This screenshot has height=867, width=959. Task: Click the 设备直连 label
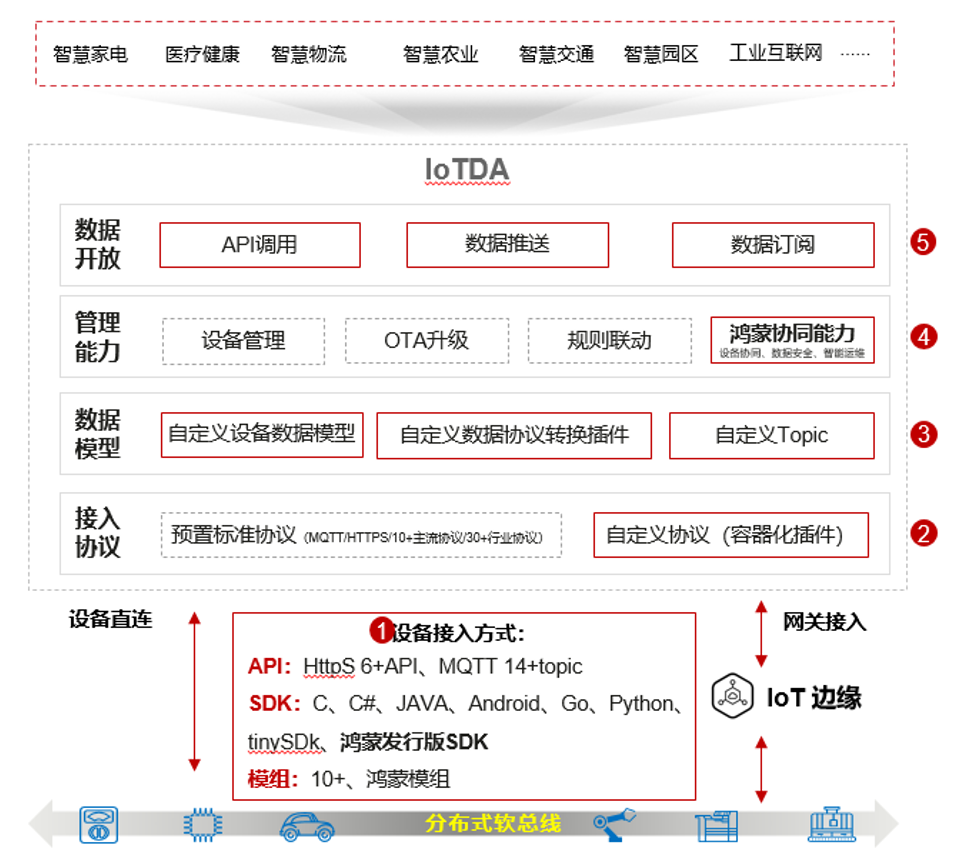[x=111, y=619]
